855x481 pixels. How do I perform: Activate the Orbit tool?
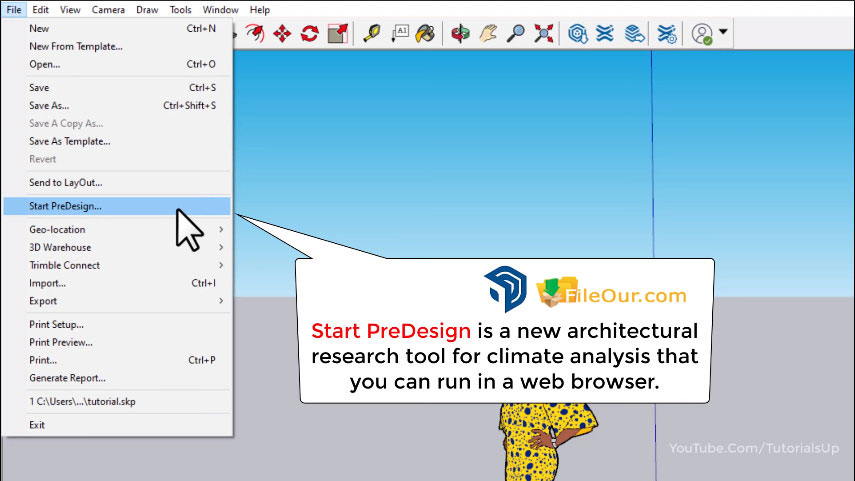tap(460, 34)
